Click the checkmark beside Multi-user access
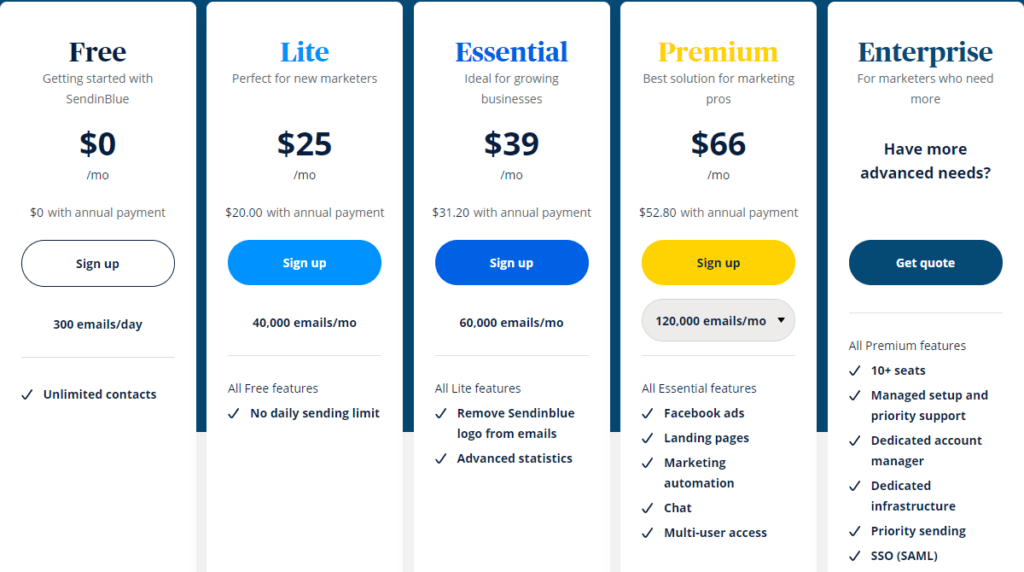The height and width of the screenshot is (572, 1024). click(x=648, y=533)
